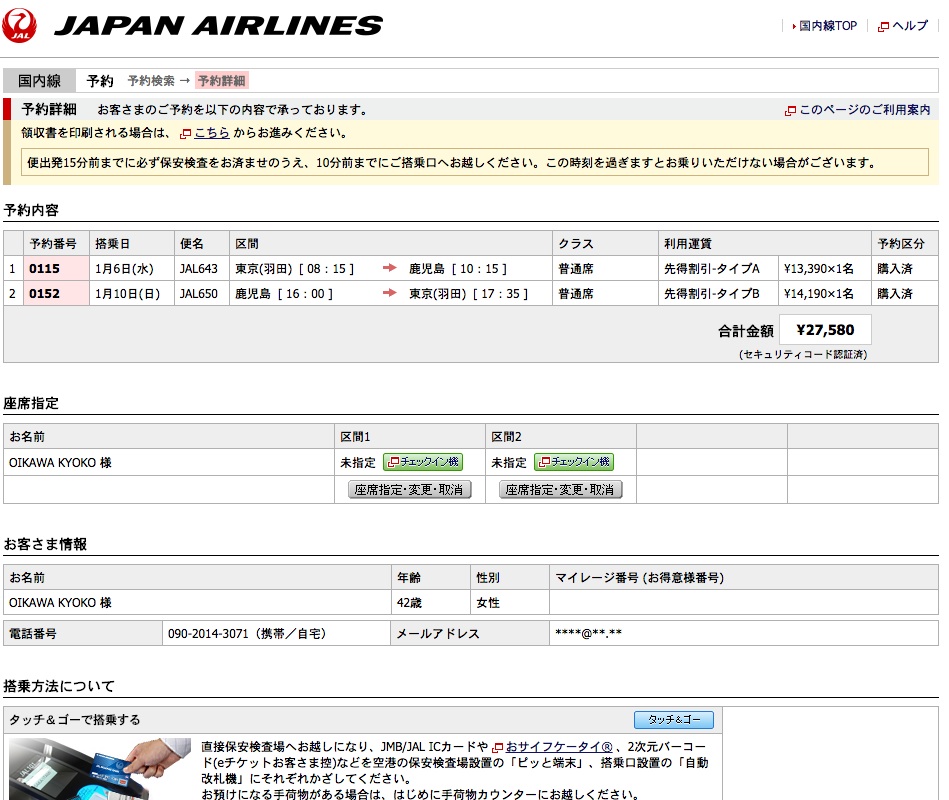
Task: Click the popup icon before おサイフケータイ
Action: pyautogui.click(x=497, y=747)
